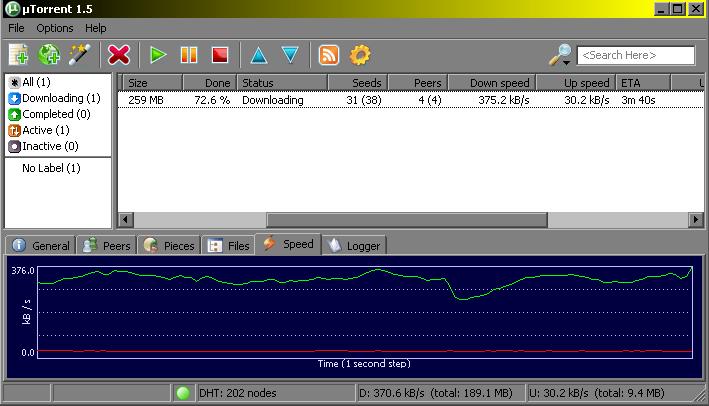Click the 72.6 % done value

212,100
